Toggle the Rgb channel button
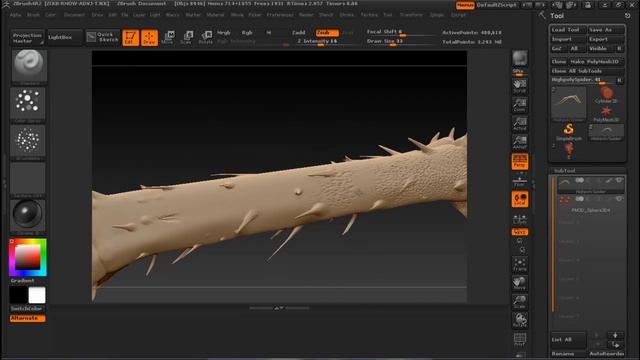This screenshot has width=640, height=360. [247, 33]
